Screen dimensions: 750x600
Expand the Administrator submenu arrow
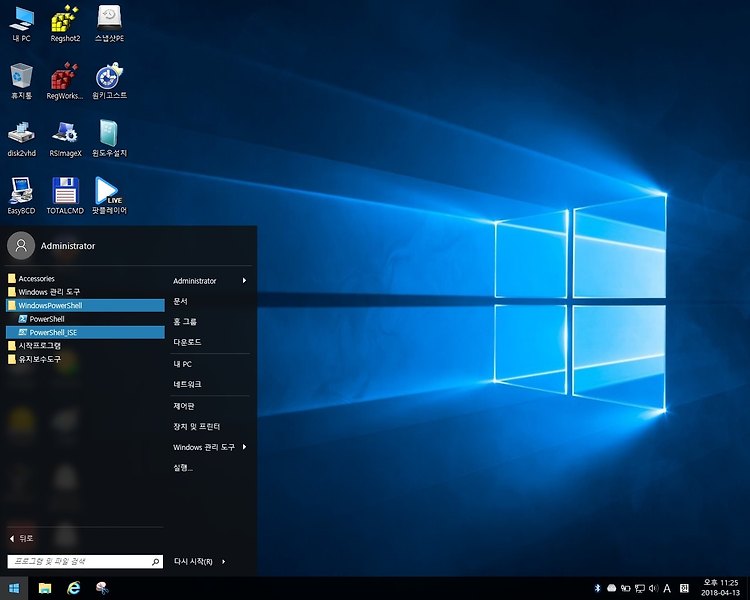[244, 280]
